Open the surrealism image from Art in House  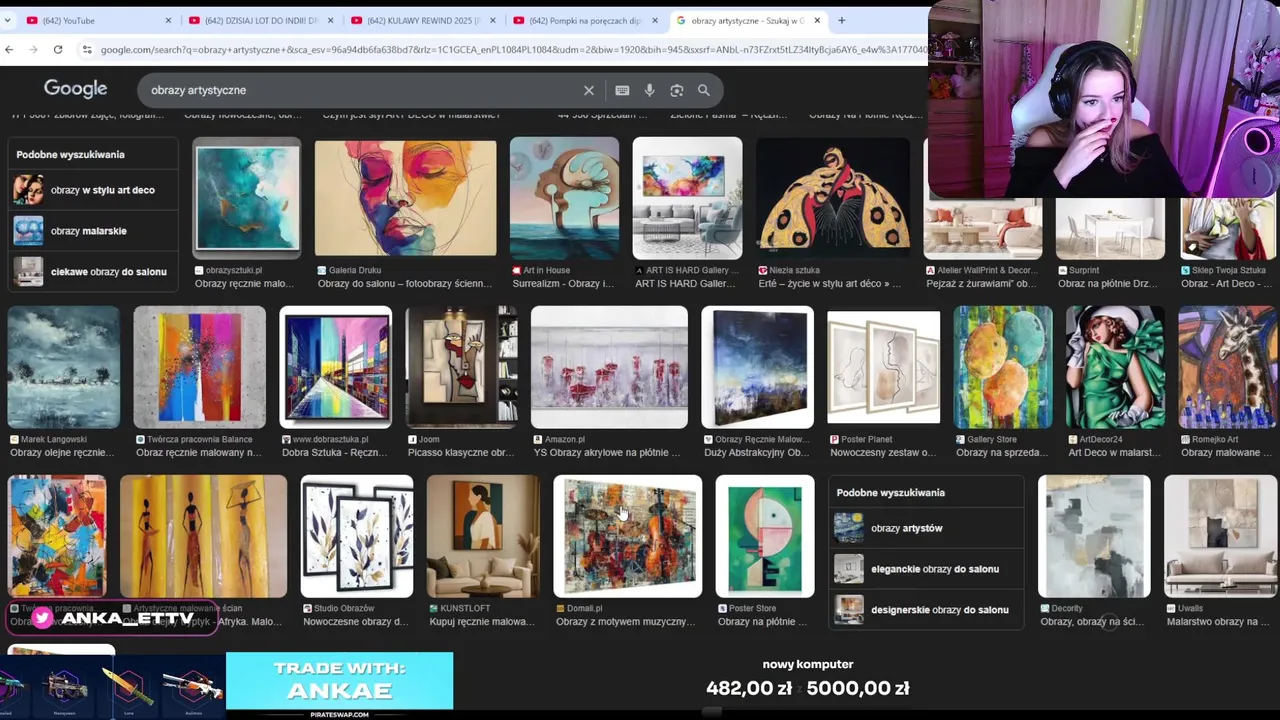(564, 198)
